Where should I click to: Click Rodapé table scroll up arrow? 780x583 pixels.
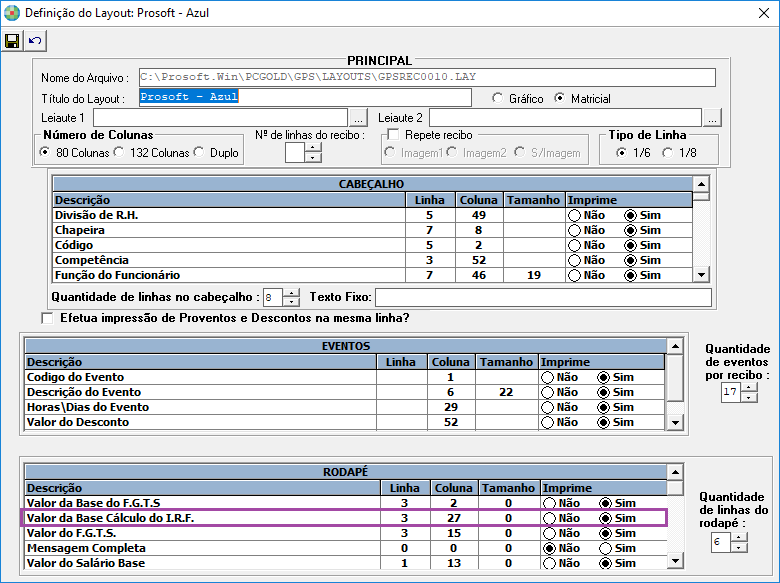(675, 472)
